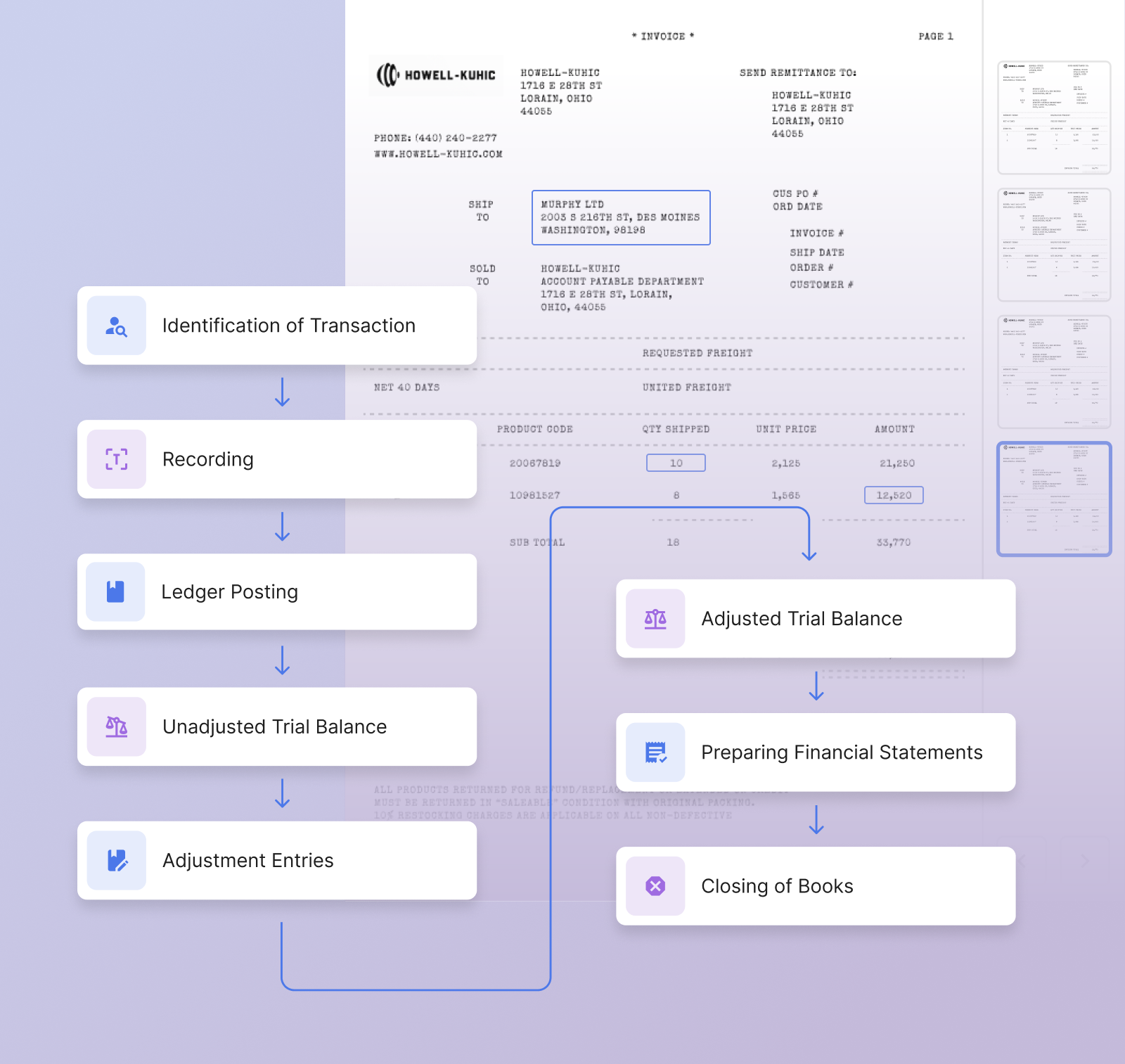The height and width of the screenshot is (1064, 1125).
Task: Click the Preparing Financial Statements label
Action: [x=842, y=752]
